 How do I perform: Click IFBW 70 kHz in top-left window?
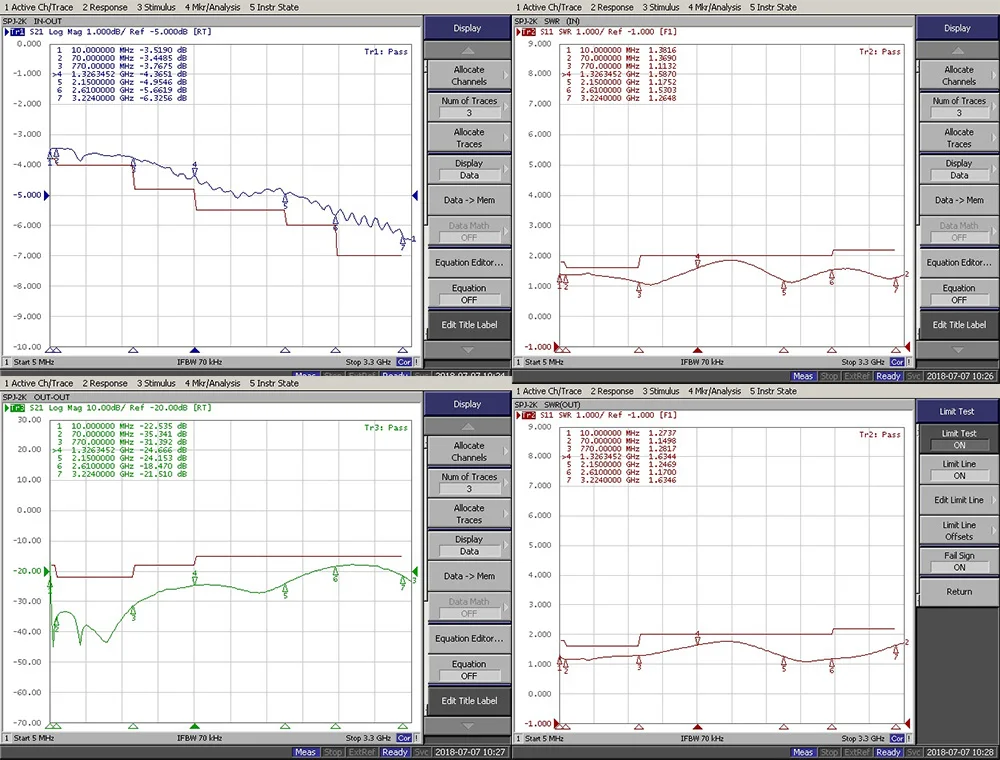click(200, 362)
